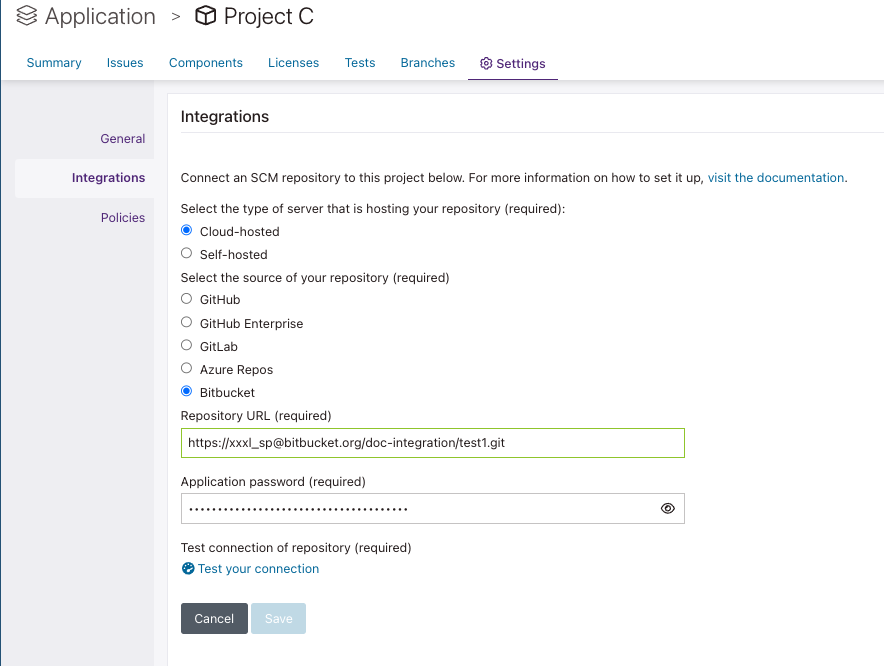Click in the Repository URL field

pos(433,443)
